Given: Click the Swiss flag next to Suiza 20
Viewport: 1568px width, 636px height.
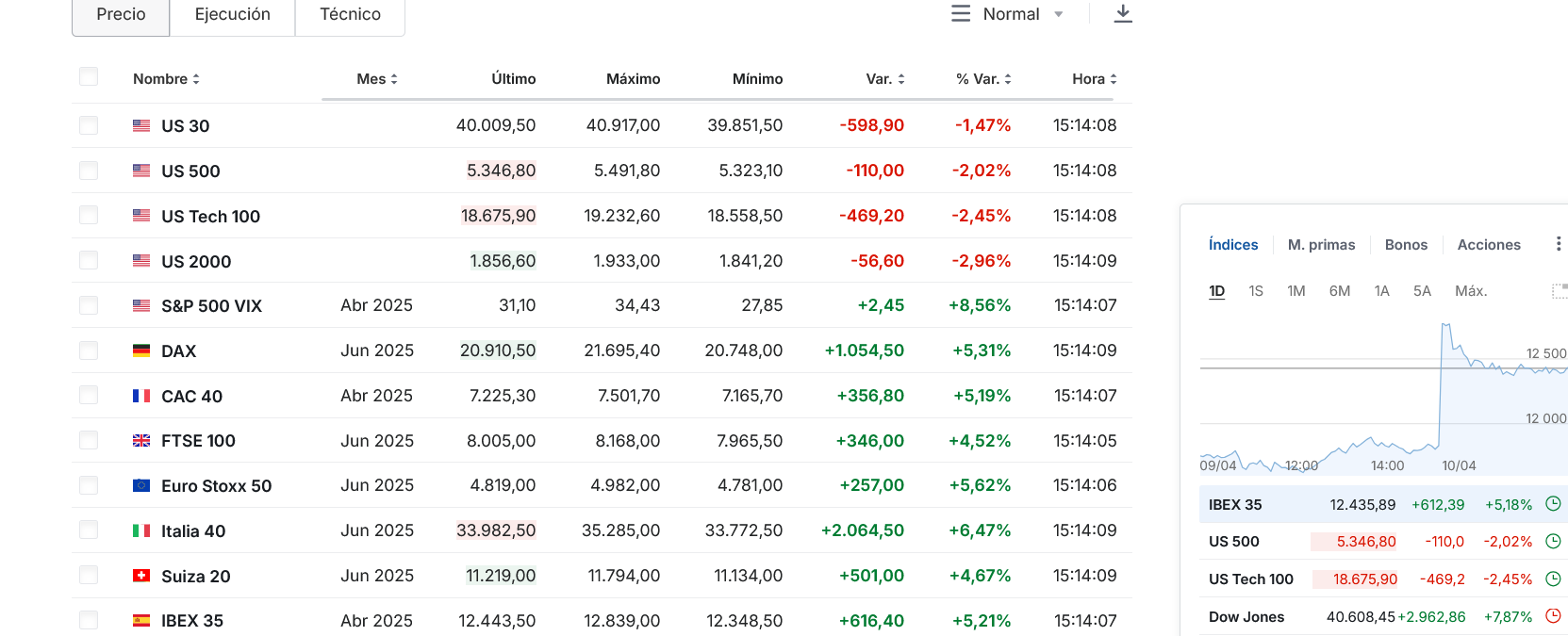Looking at the screenshot, I should pyautogui.click(x=141, y=576).
